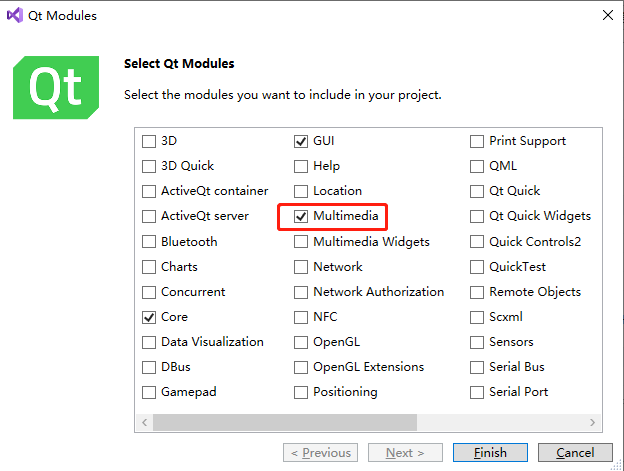Screen dimensions: 624x471
Task: Tick the Remote Objects checkbox
Action: click(x=477, y=292)
